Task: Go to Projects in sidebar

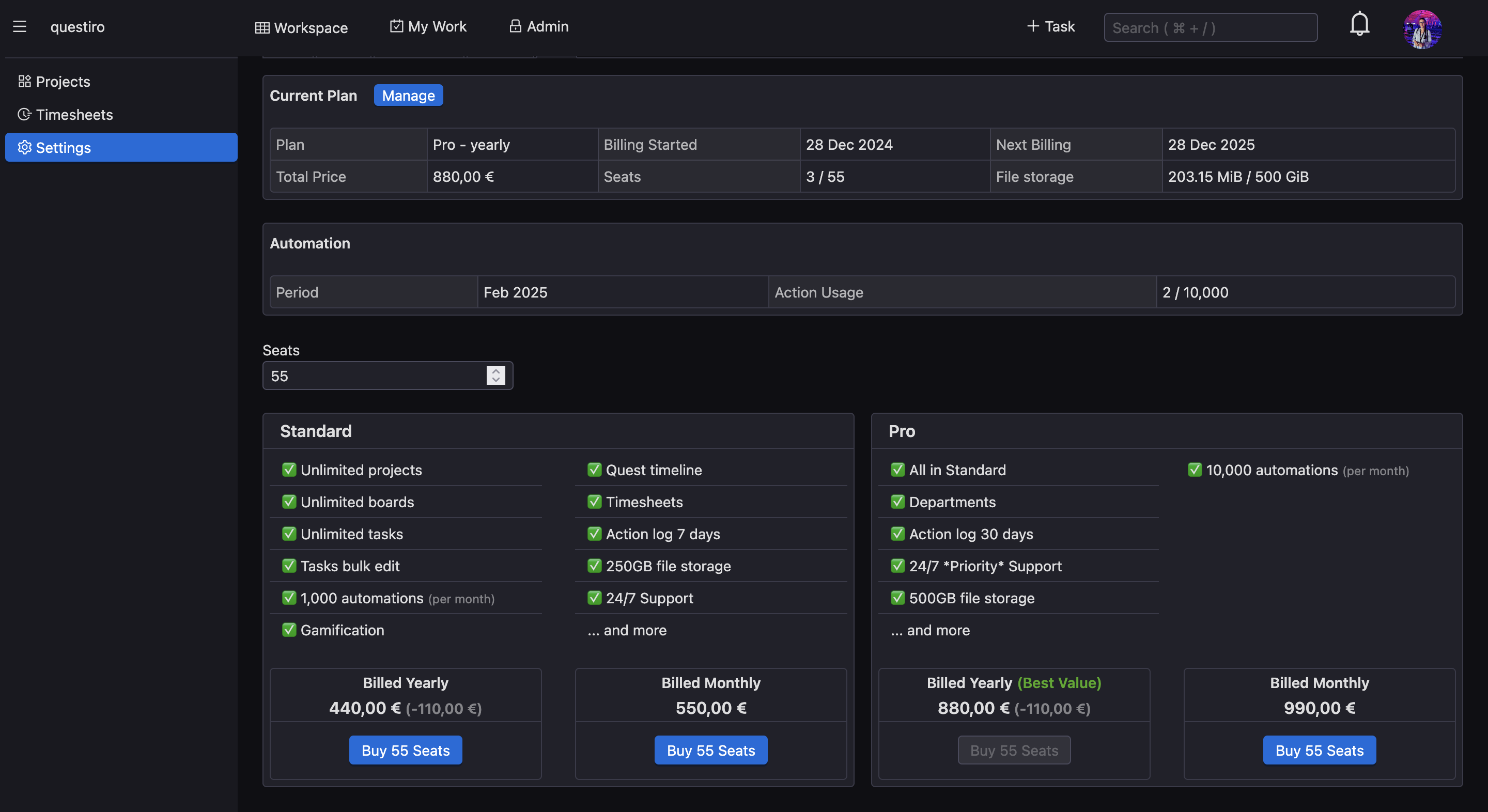Action: click(121, 82)
